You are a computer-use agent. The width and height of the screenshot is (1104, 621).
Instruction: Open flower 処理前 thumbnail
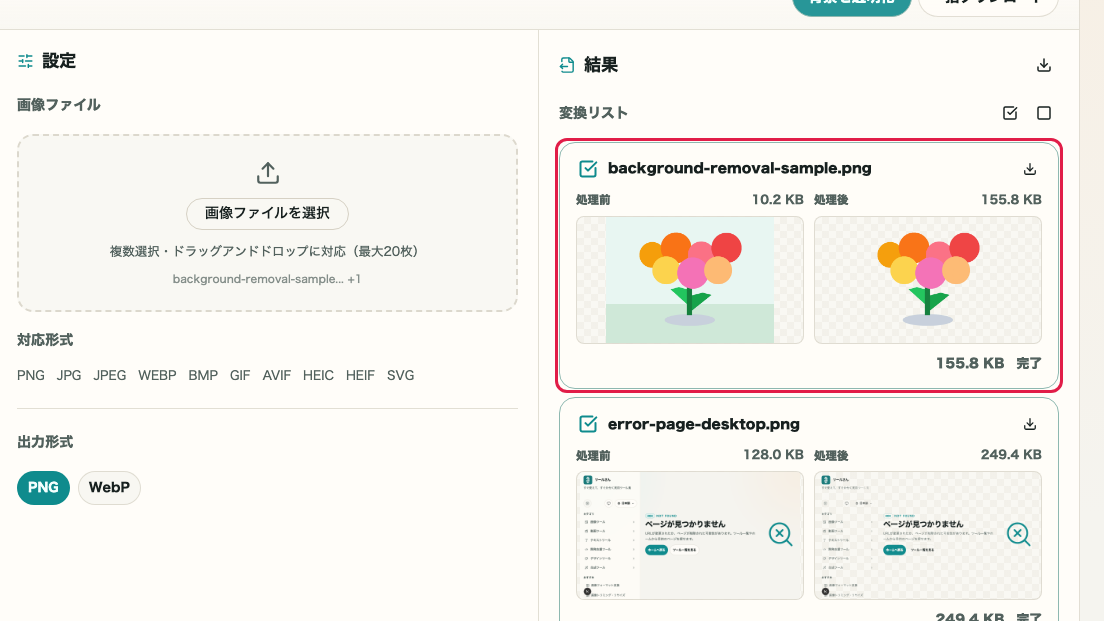[689, 280]
